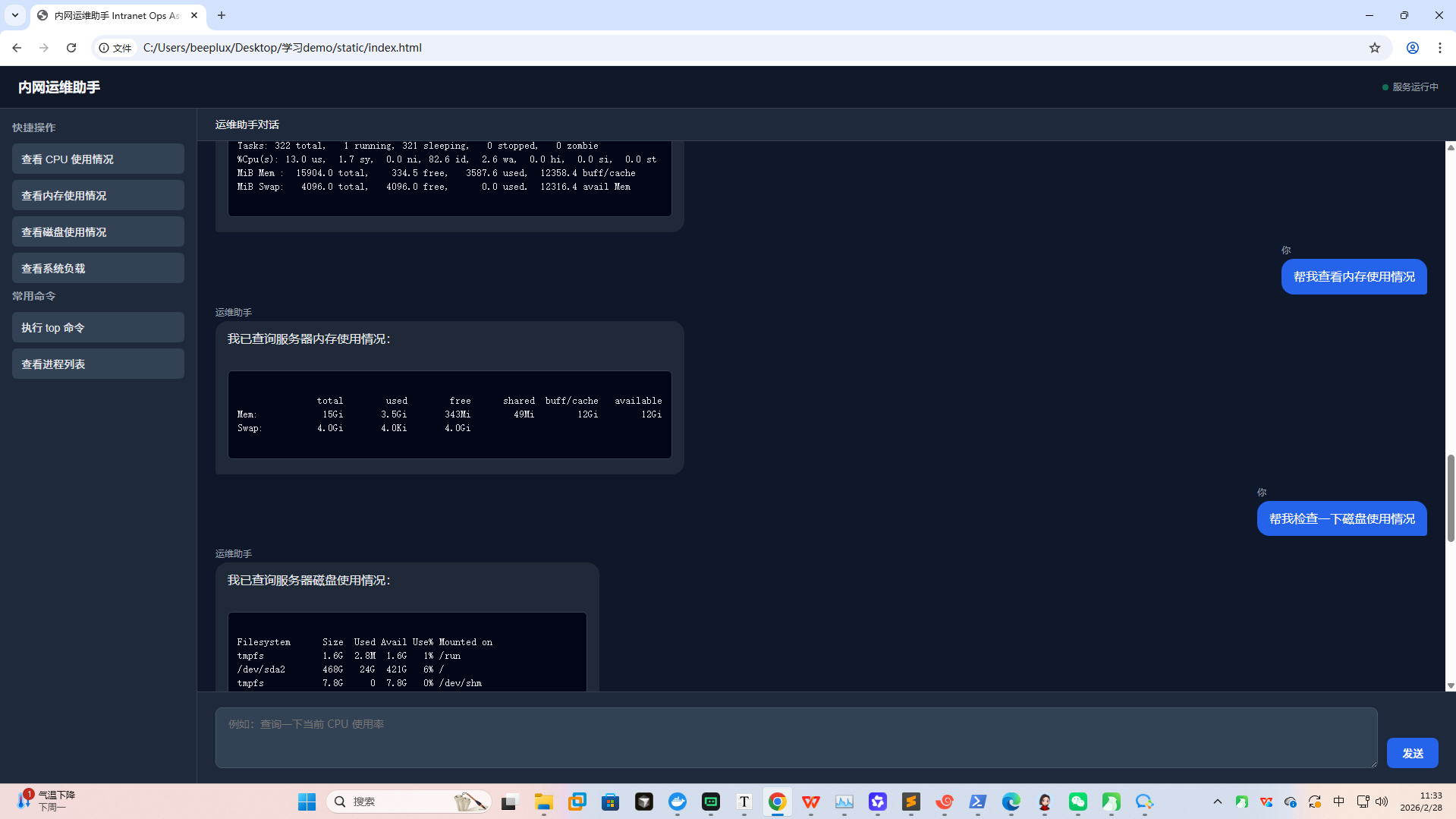Open PowerShell from the taskbar
The image size is (1456, 819).
977,802
